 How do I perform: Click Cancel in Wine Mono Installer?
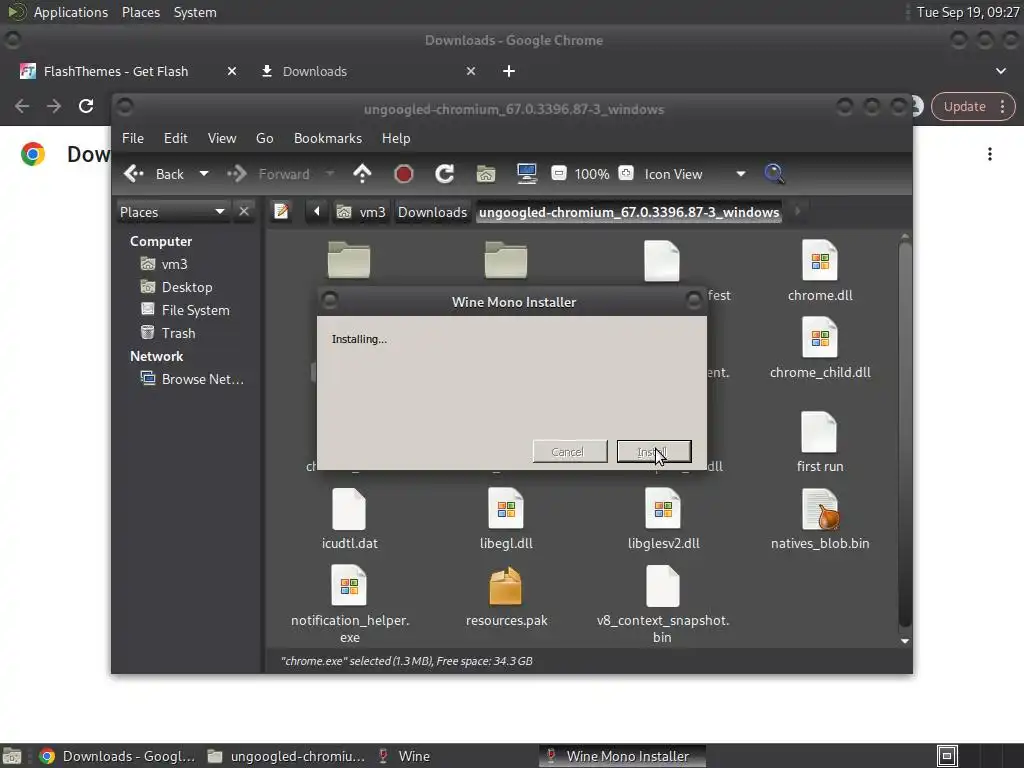(570, 452)
